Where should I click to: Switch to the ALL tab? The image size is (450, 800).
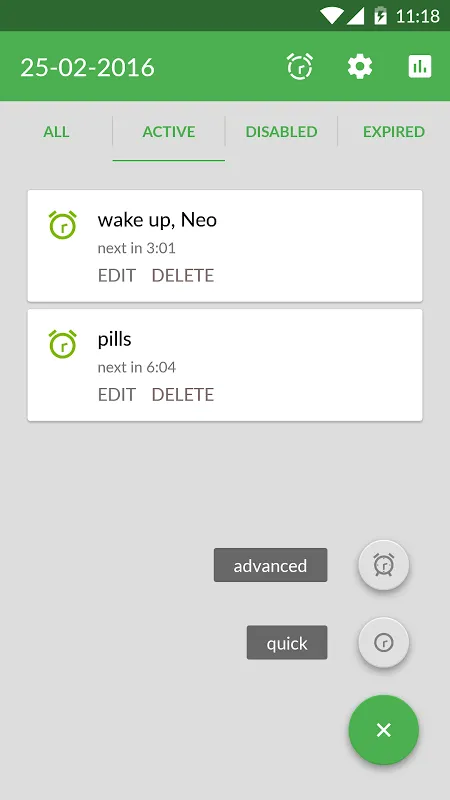click(56, 132)
